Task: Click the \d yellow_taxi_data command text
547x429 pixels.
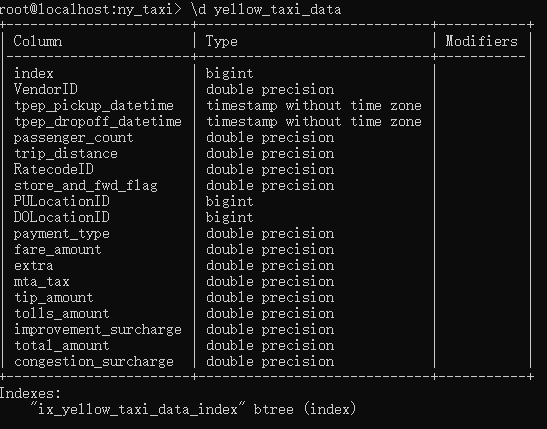Action: tap(266, 10)
